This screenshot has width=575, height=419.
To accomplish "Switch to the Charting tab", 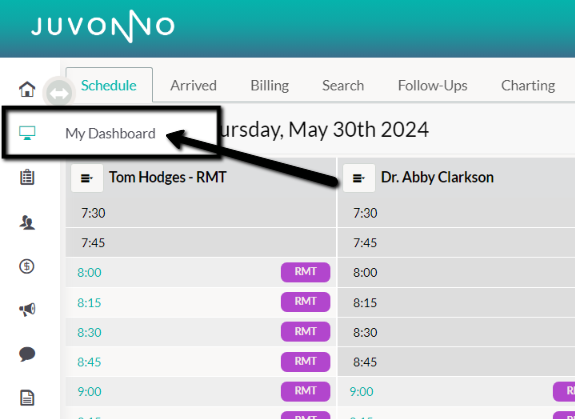I will coord(528,85).
